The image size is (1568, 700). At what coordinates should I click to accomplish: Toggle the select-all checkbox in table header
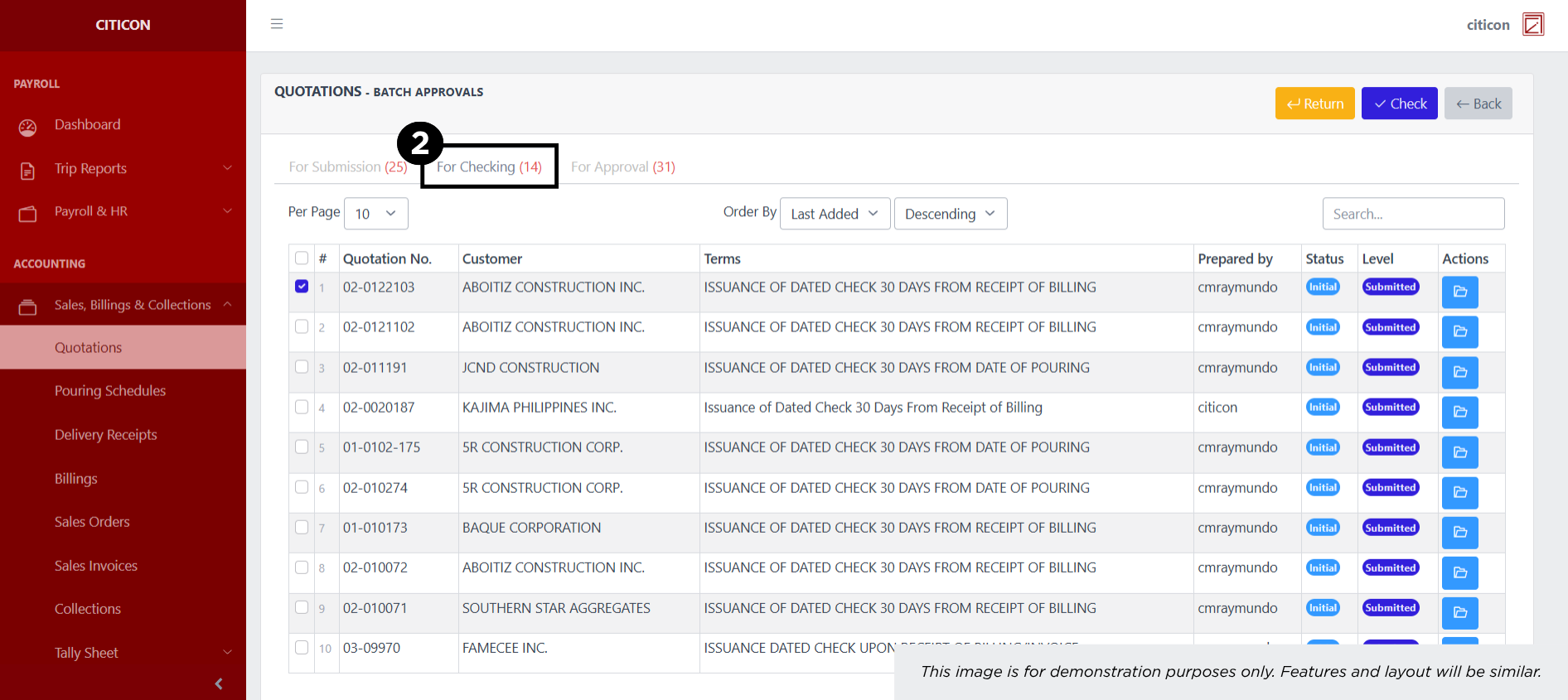[x=302, y=258]
